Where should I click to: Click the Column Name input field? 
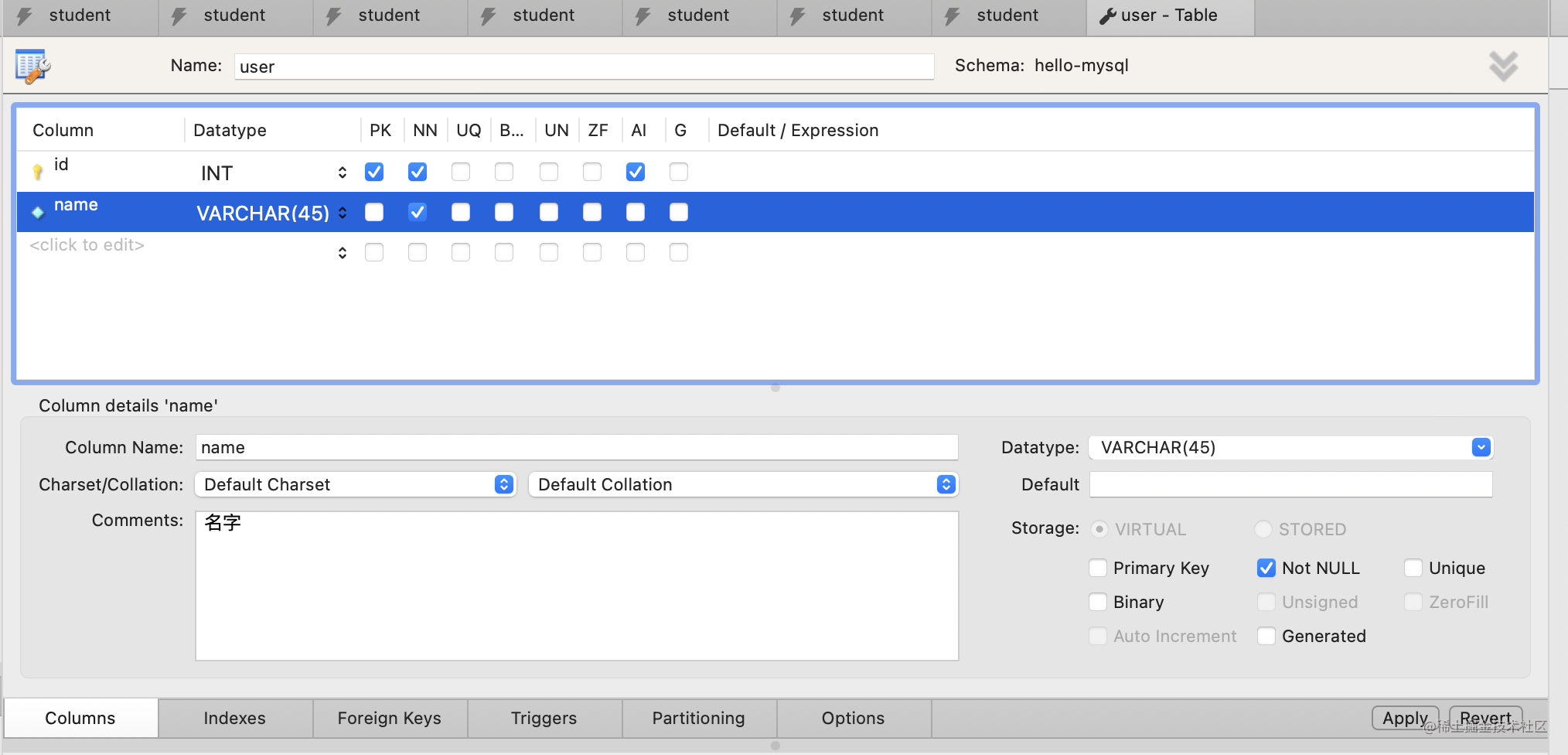click(x=577, y=447)
